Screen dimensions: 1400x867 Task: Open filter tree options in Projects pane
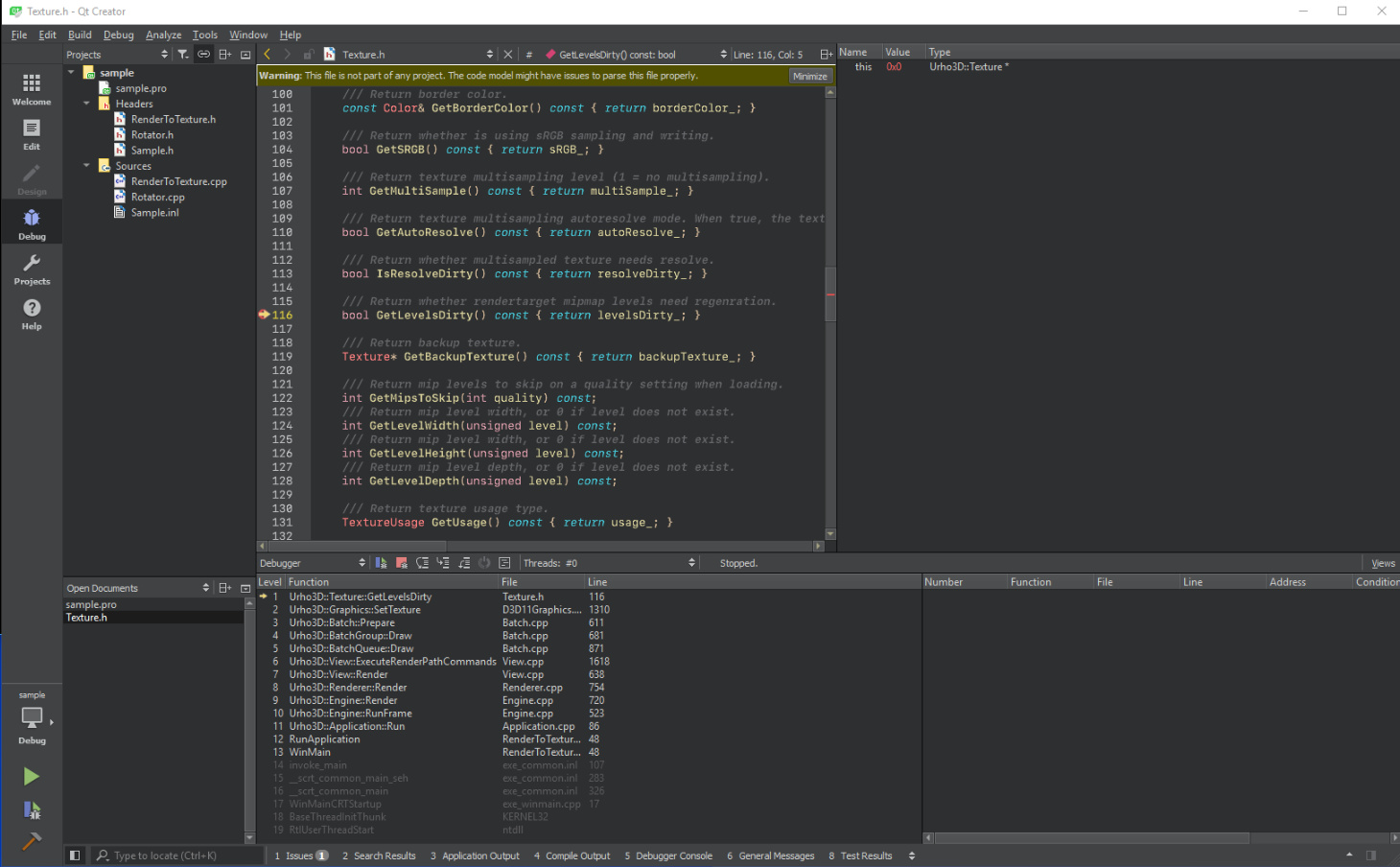(x=183, y=55)
